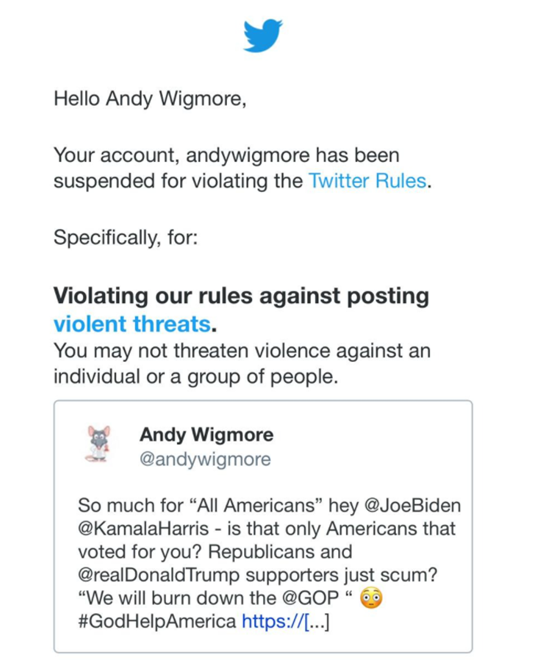Click the rat avatar profile picture

tap(98, 444)
